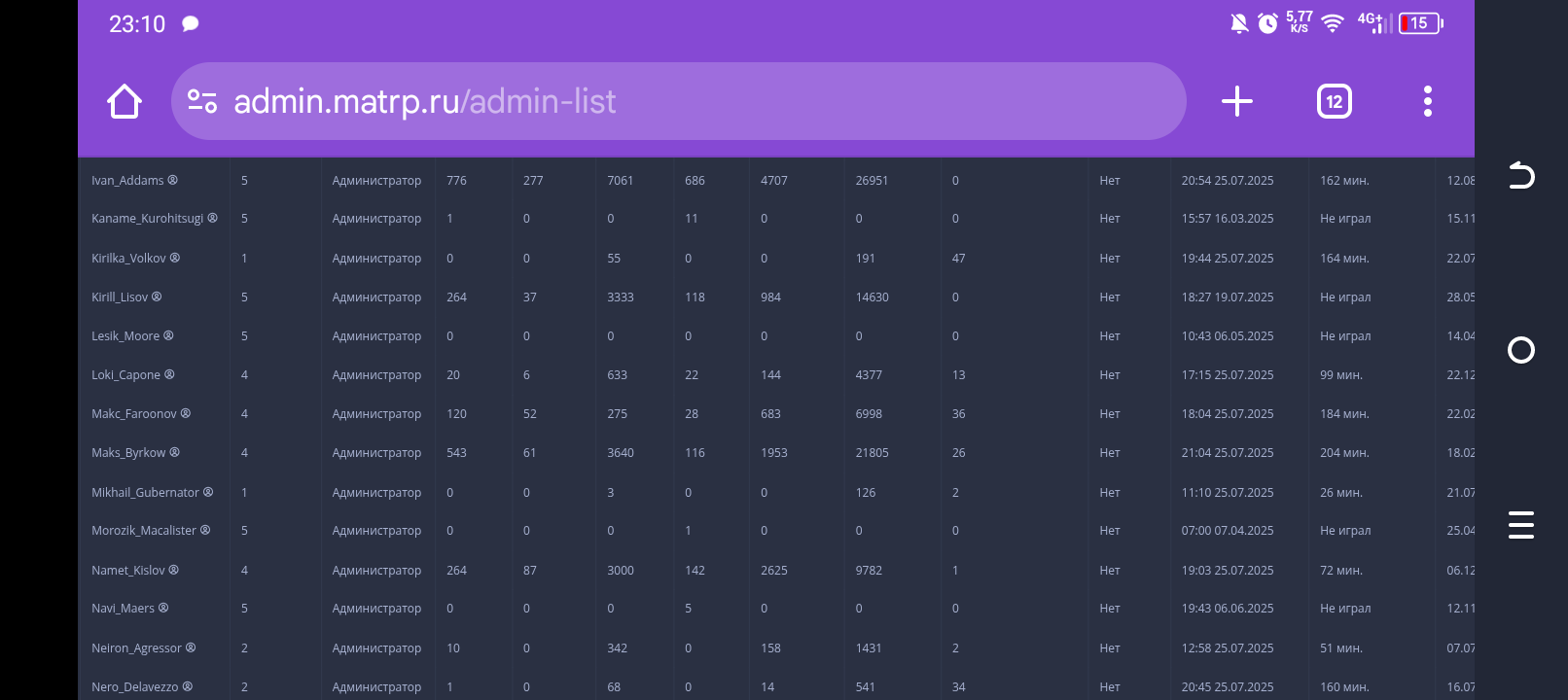Click 184 мин. in Makc_Faroonov row
The width and height of the screenshot is (1568, 700).
(x=1344, y=414)
